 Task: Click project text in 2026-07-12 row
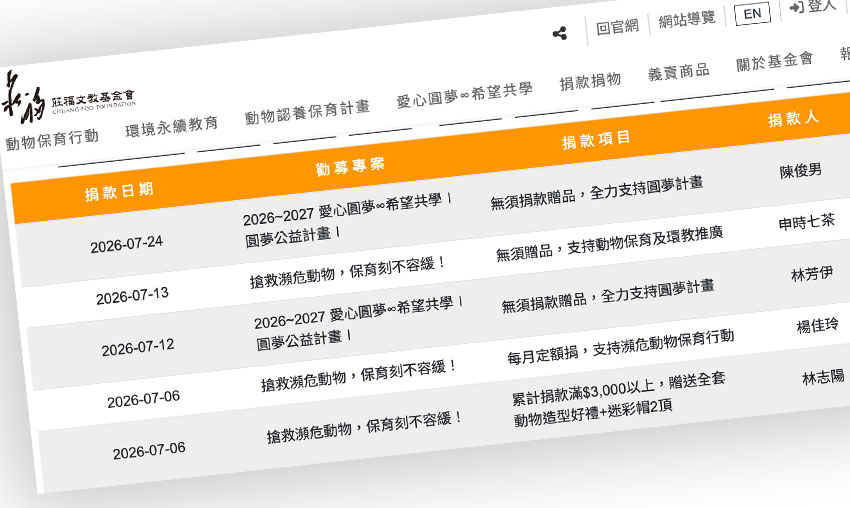pos(358,323)
